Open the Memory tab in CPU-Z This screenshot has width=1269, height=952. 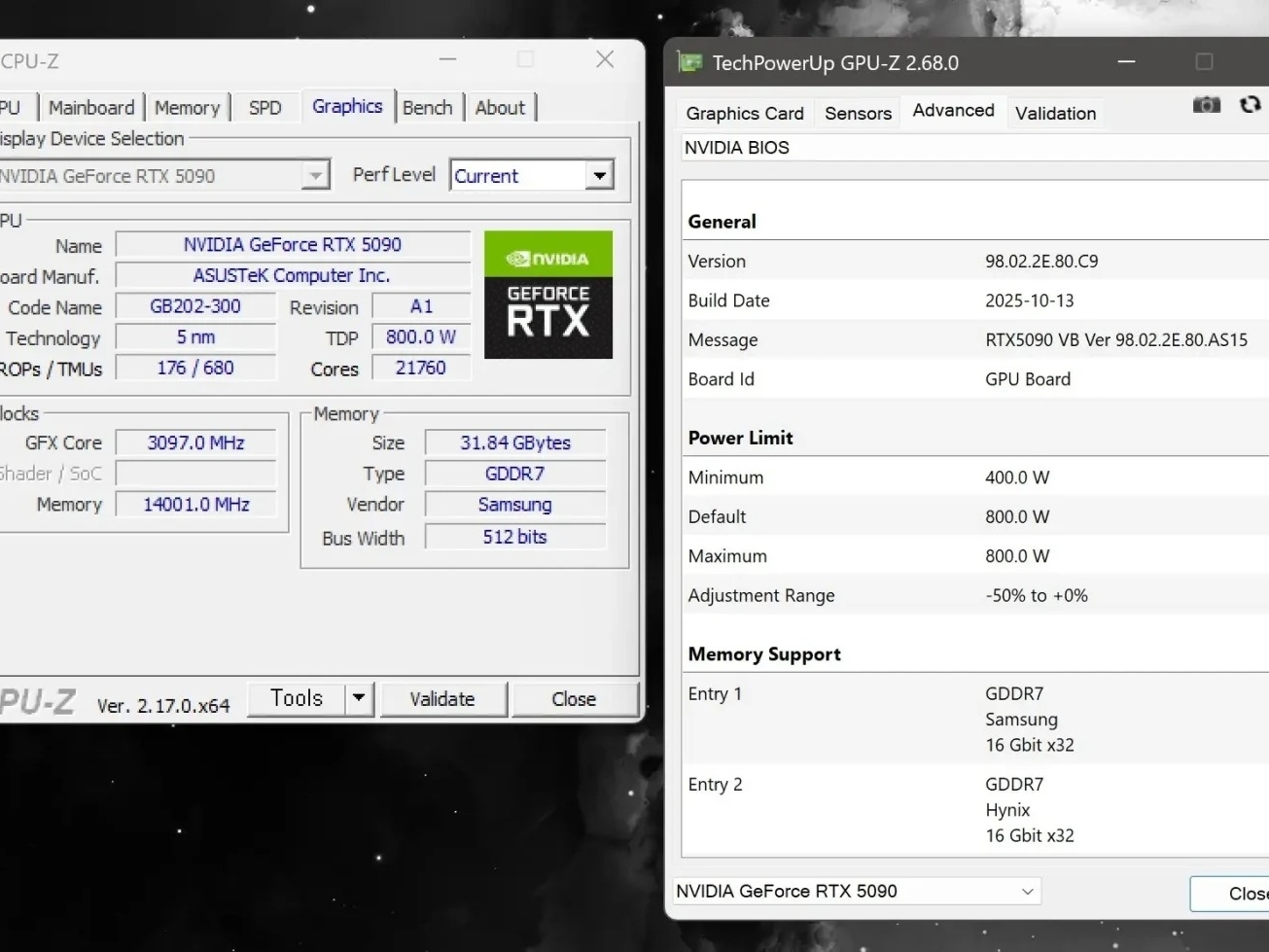click(187, 107)
